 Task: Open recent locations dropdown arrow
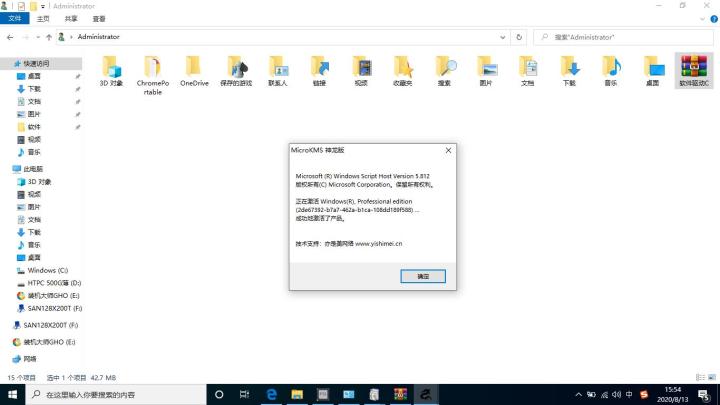point(38,37)
